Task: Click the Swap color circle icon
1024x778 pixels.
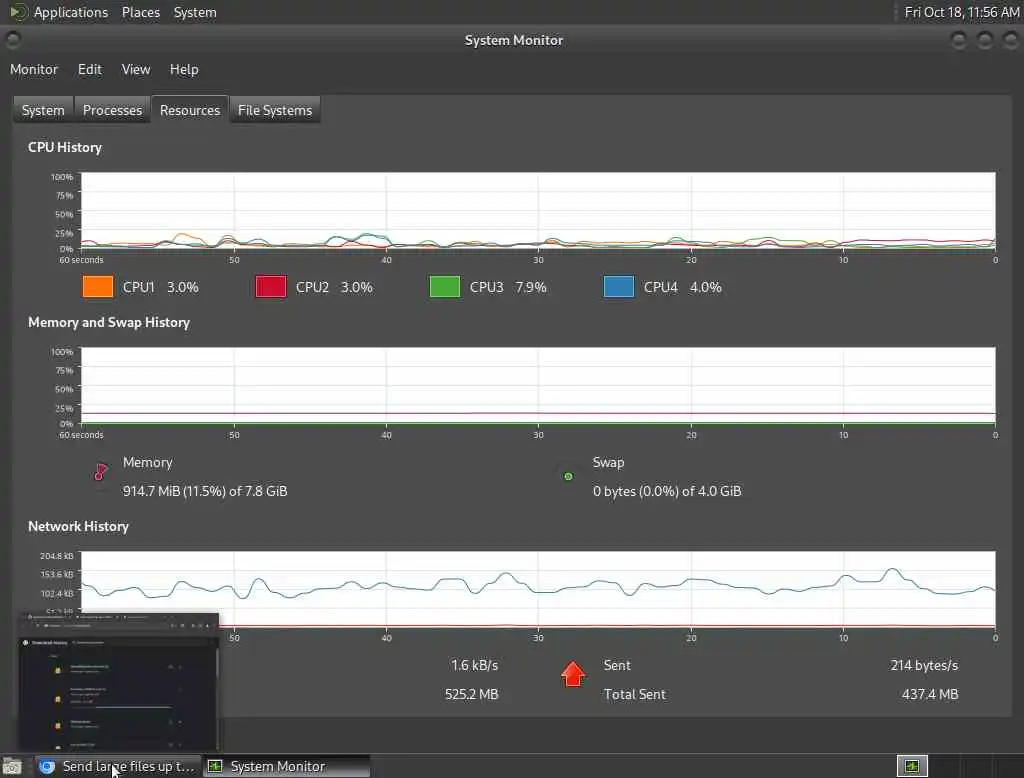Action: (568, 476)
